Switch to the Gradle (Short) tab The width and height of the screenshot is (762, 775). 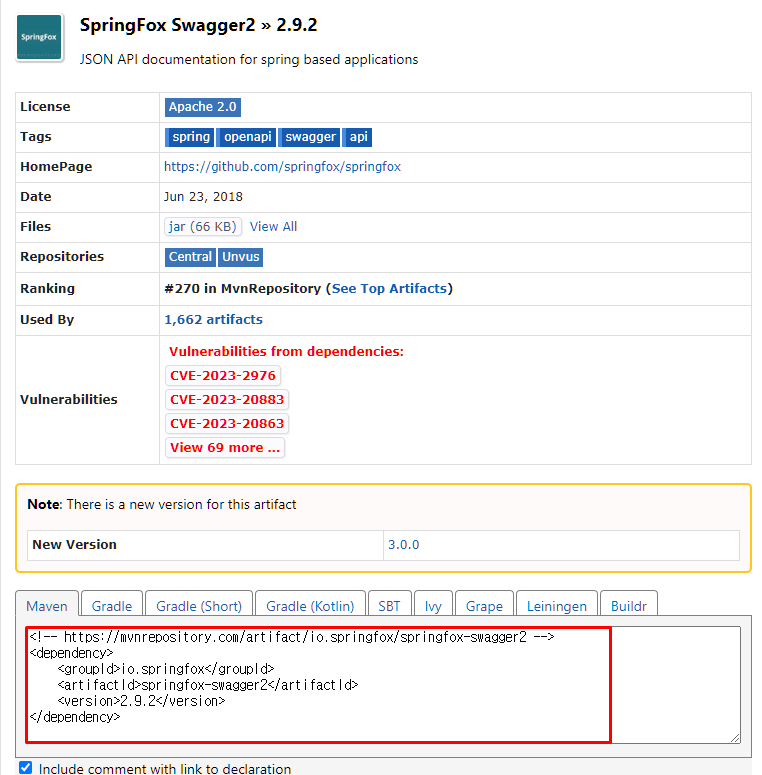(199, 604)
